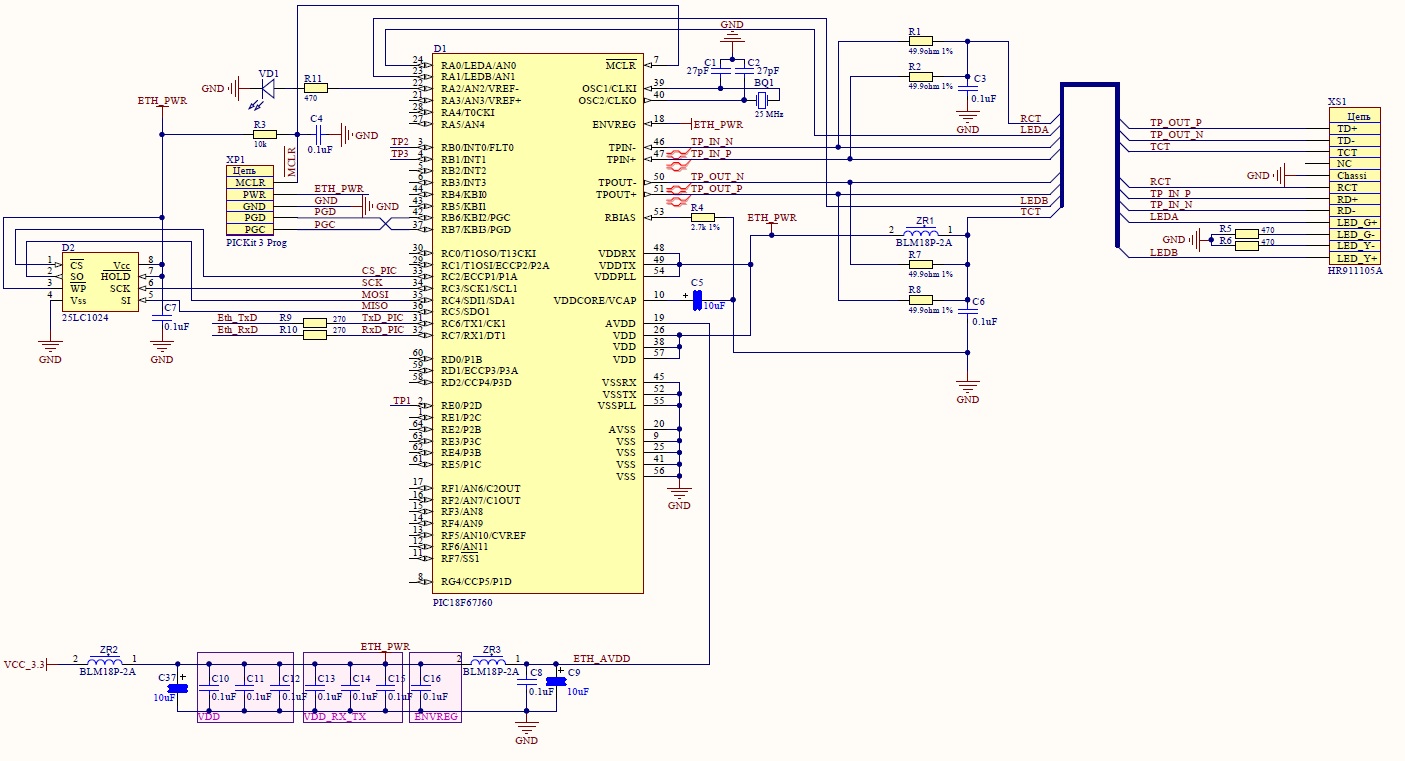This screenshot has height=761, width=1405.
Task: Click the ETH_AVDD power net label
Action: [600, 658]
